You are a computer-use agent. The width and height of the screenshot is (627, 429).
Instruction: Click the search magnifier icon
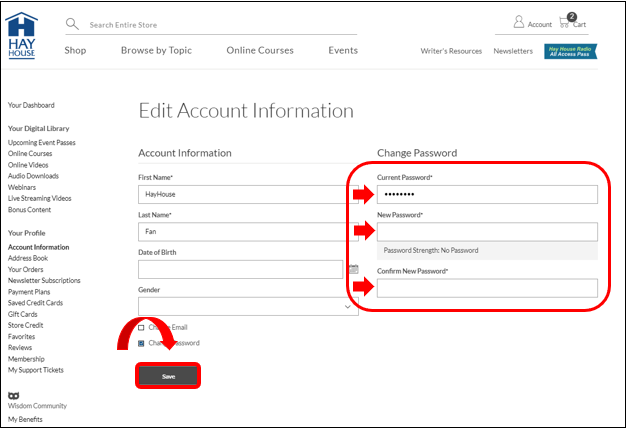(x=72, y=24)
